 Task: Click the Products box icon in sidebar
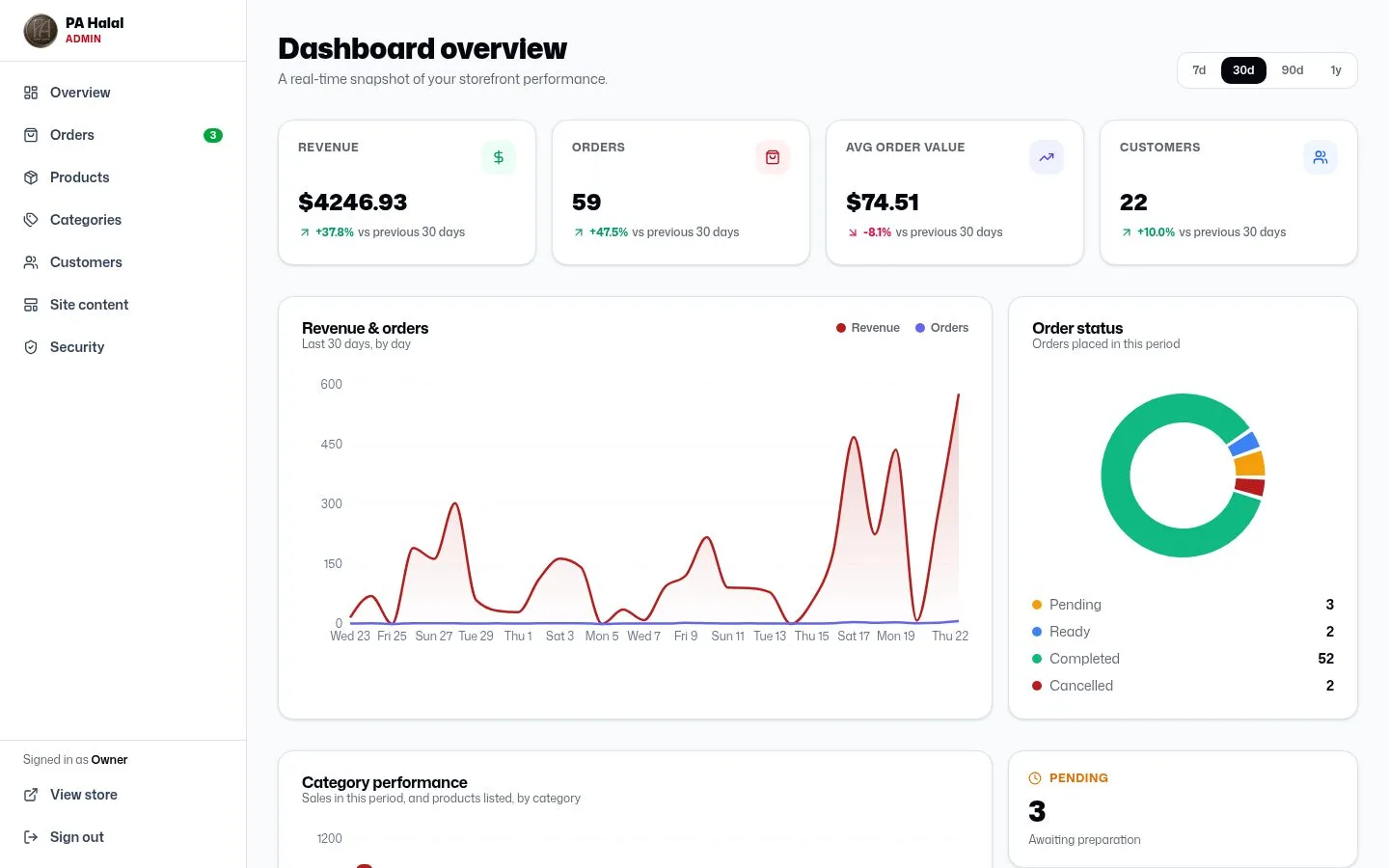pos(31,177)
